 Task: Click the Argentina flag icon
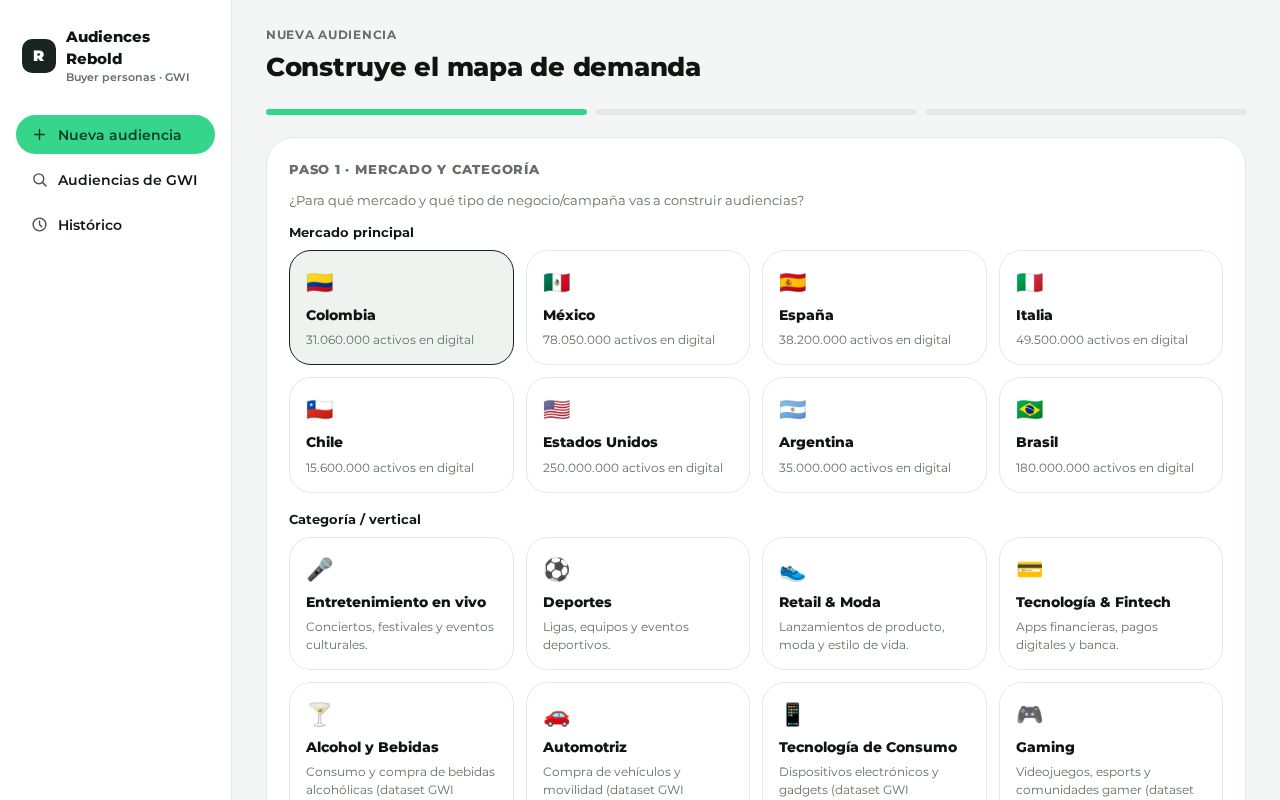(x=792, y=410)
